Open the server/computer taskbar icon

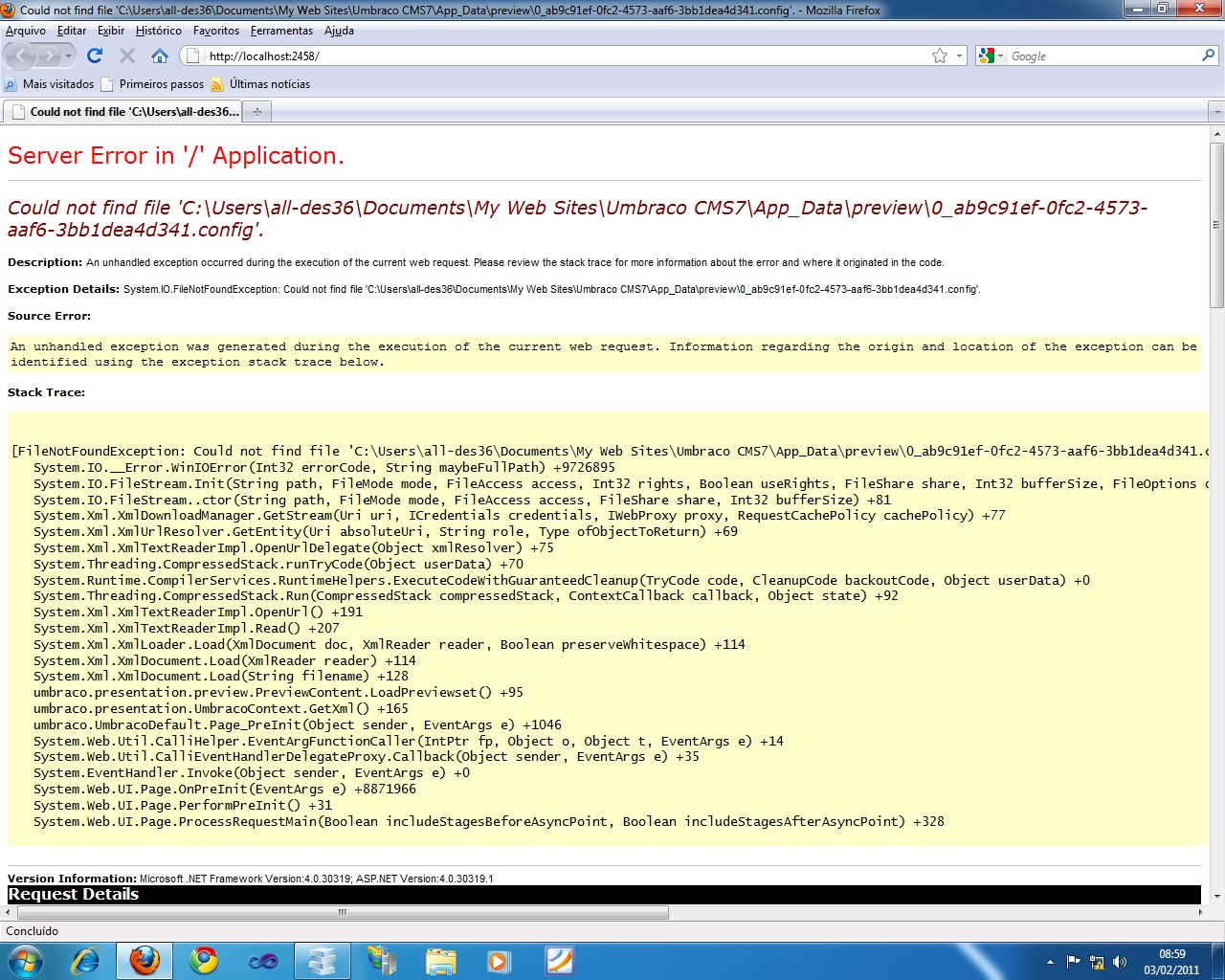pos(381,960)
